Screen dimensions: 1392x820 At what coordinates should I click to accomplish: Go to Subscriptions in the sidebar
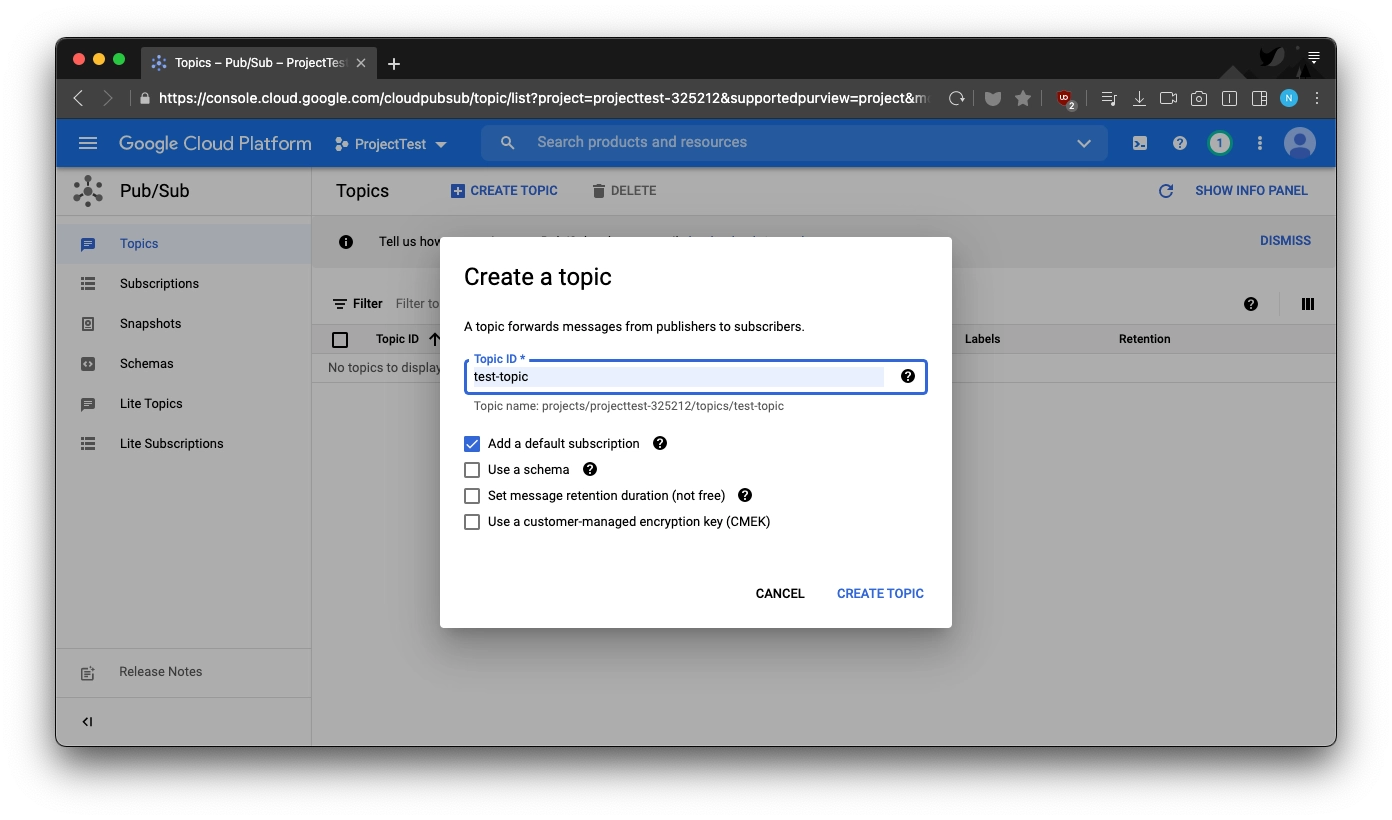tap(159, 284)
